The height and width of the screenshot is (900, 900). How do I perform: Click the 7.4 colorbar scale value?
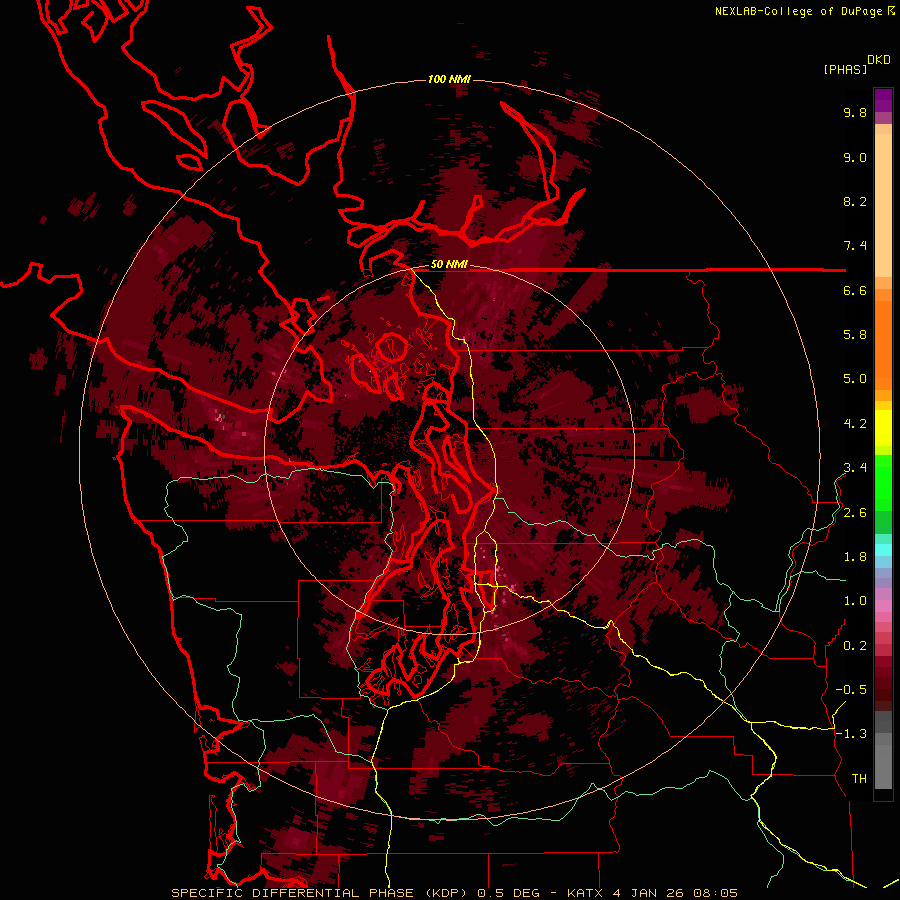click(855, 246)
